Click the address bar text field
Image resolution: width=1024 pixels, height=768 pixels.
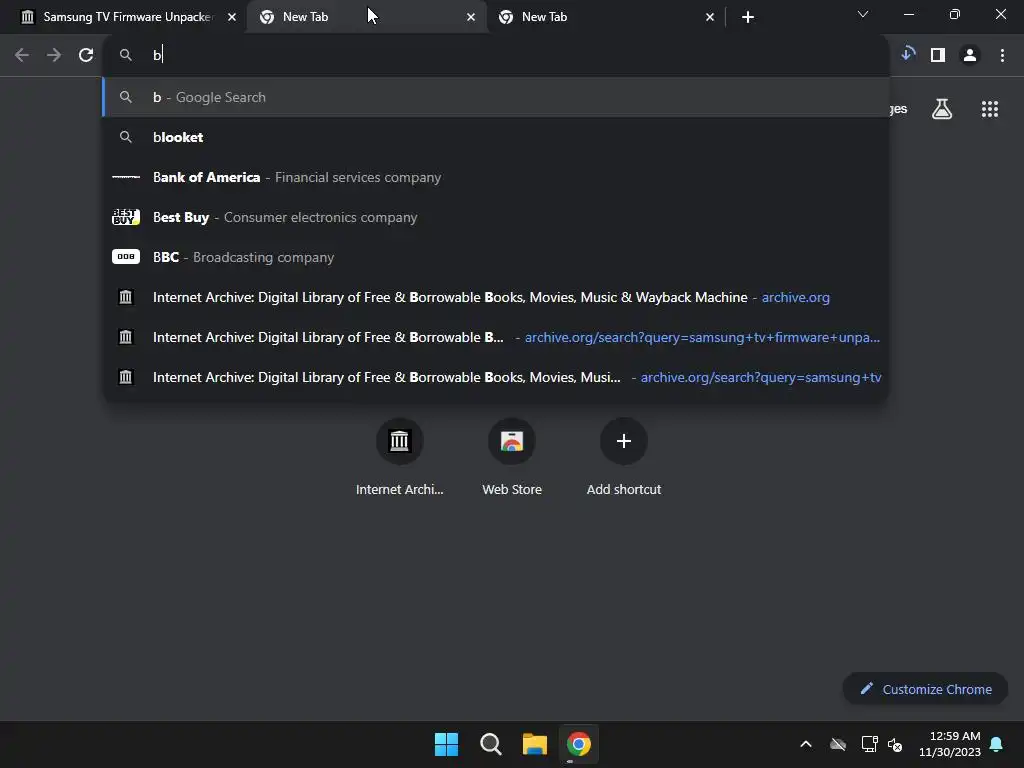(496, 55)
